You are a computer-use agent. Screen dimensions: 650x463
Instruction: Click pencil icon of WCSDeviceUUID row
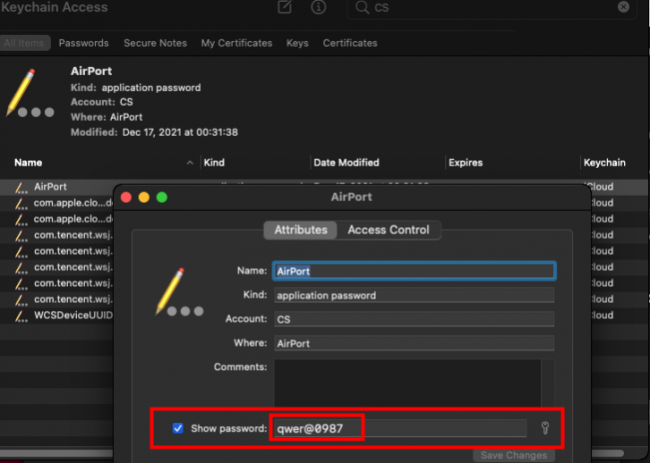[21, 316]
